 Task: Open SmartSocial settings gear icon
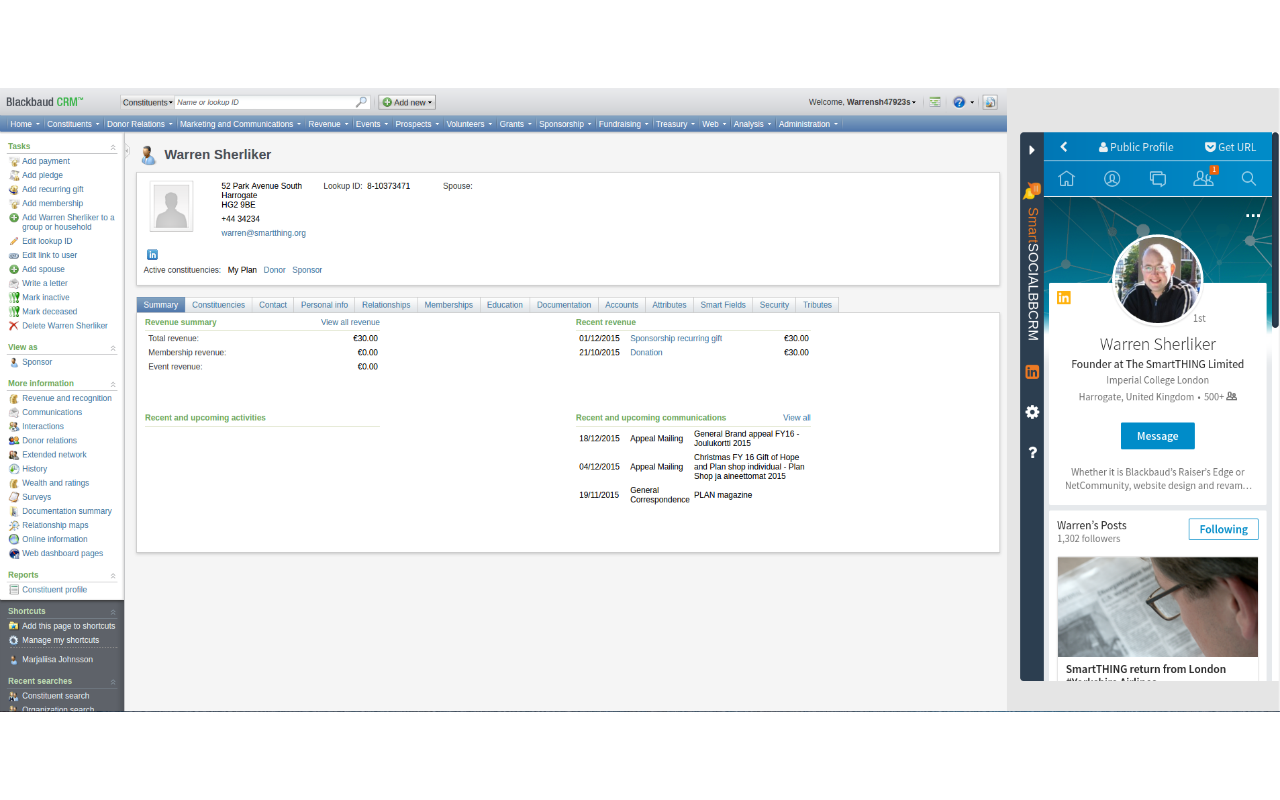(1032, 412)
